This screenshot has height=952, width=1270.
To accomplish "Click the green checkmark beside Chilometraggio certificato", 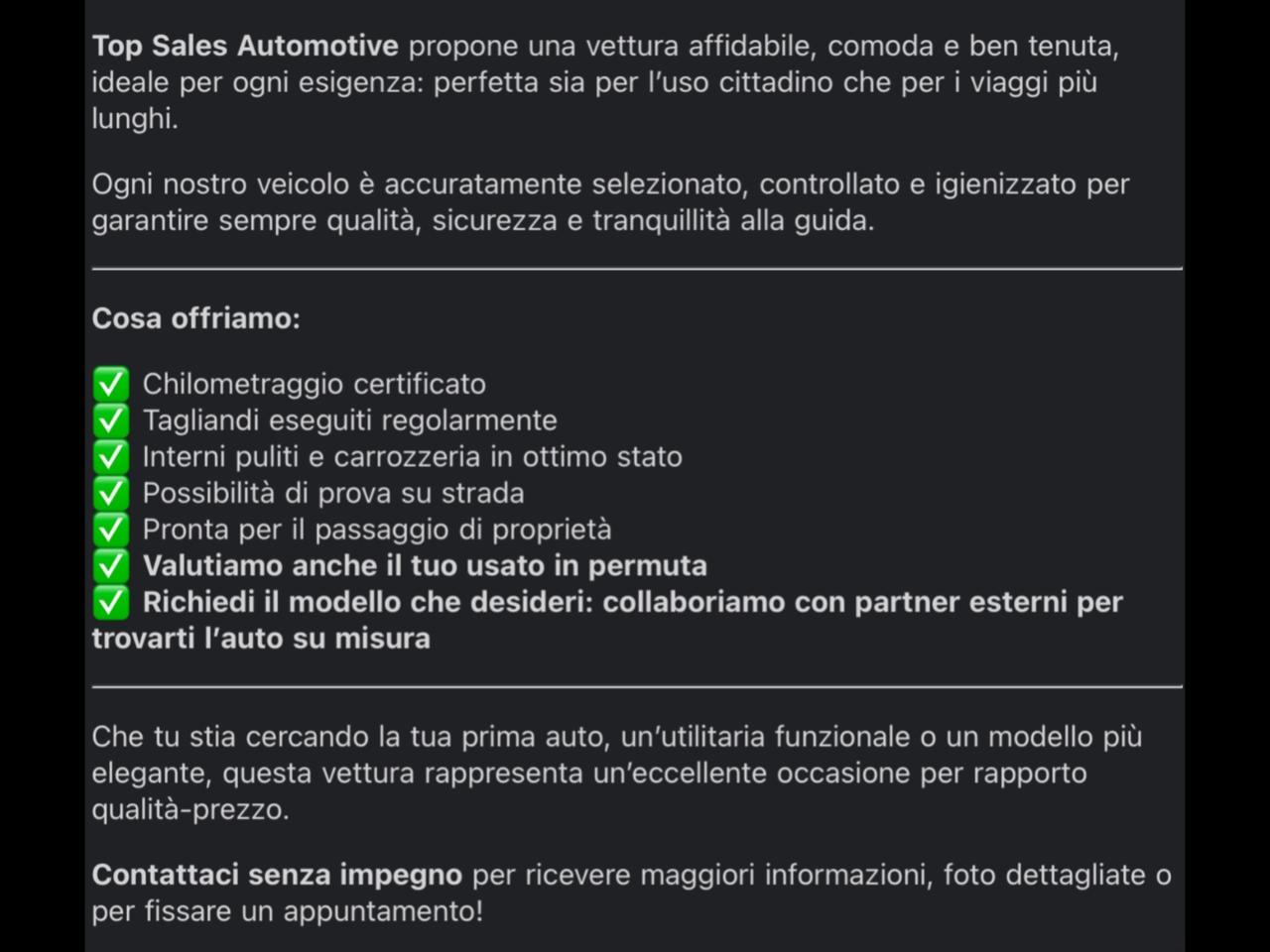I will (x=110, y=384).
